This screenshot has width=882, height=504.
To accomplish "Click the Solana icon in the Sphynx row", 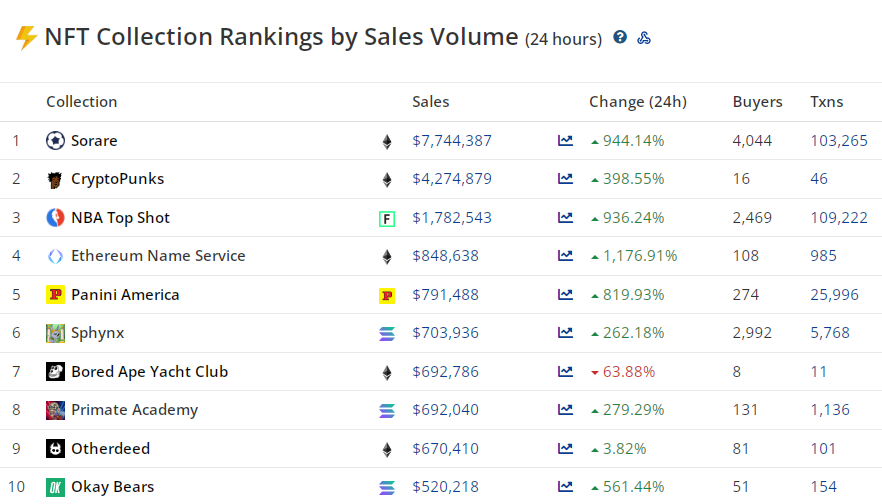I will pyautogui.click(x=387, y=333).
